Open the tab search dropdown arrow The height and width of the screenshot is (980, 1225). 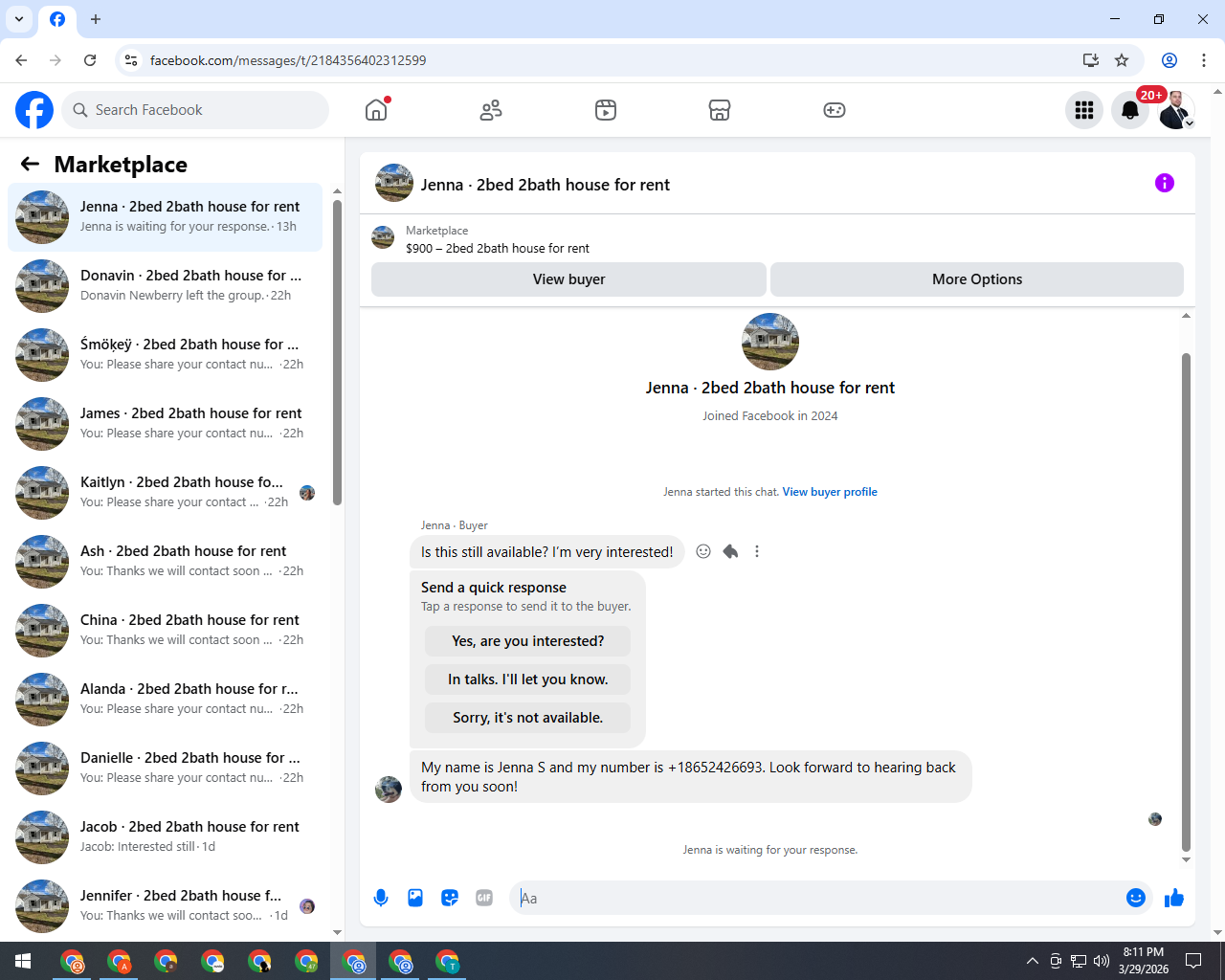click(19, 19)
